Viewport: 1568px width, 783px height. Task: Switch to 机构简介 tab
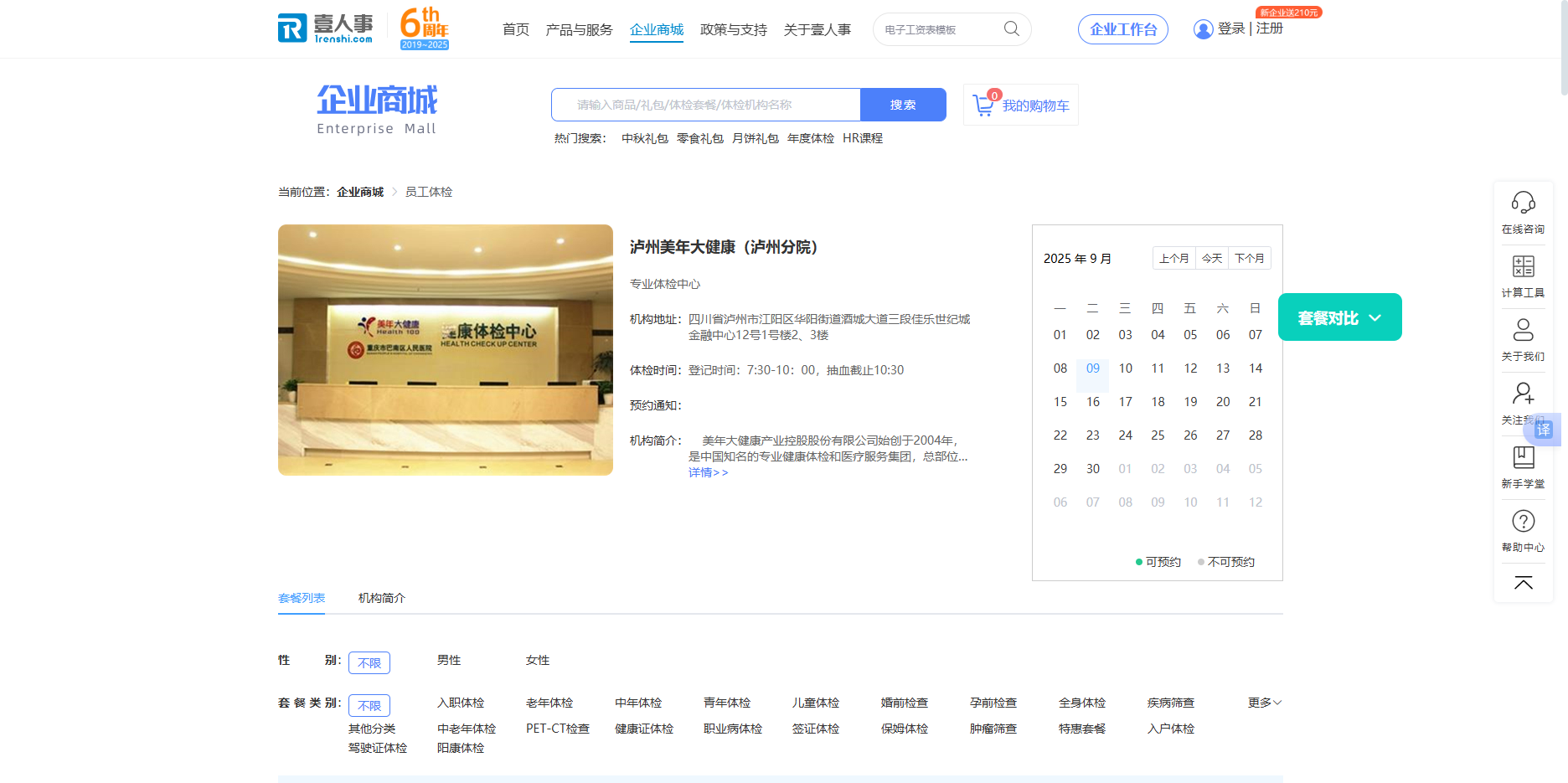(382, 598)
